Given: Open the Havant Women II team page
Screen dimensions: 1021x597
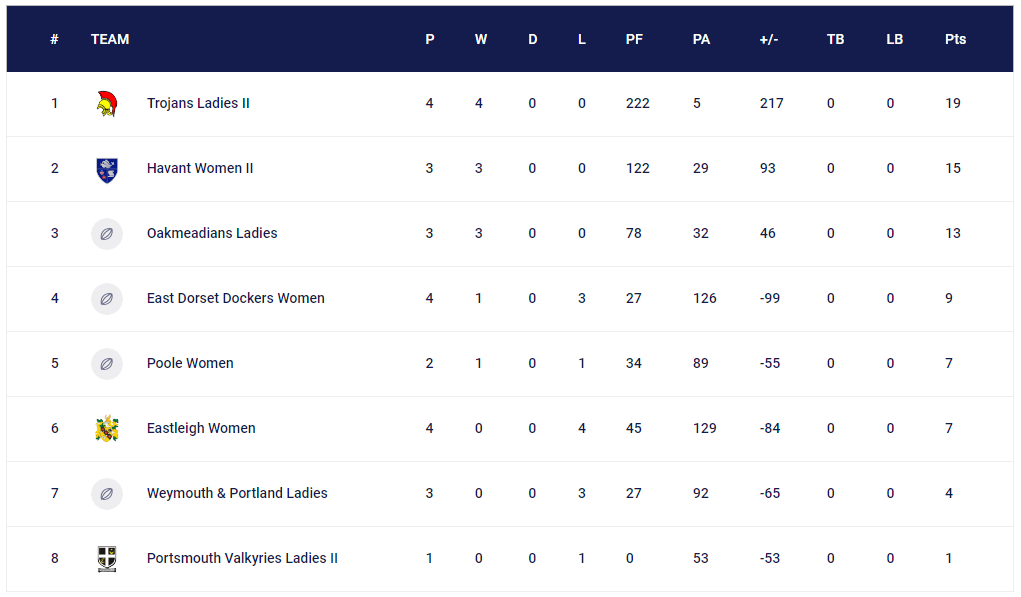Looking at the screenshot, I should [200, 169].
